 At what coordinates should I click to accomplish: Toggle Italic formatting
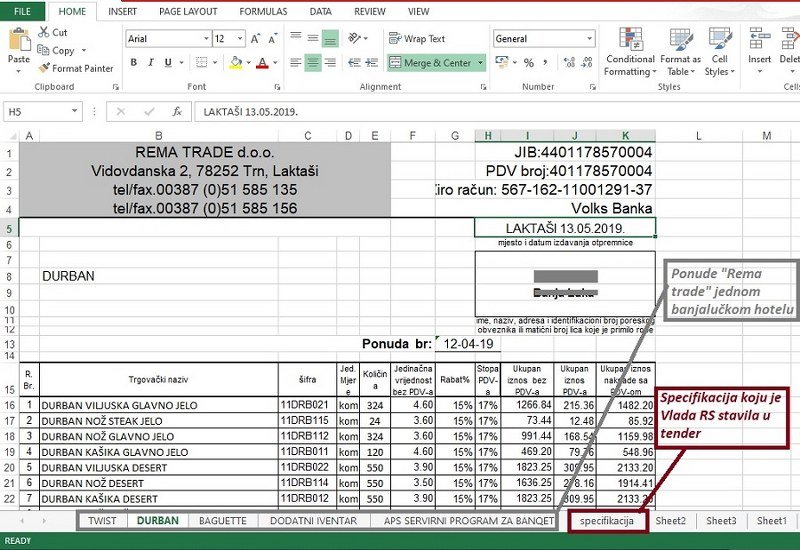(x=151, y=62)
